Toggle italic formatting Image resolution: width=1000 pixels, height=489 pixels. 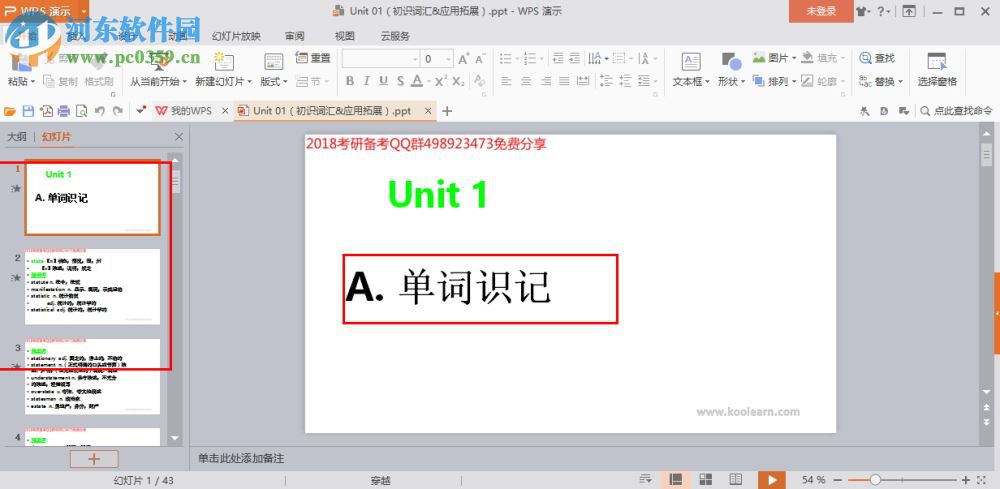pyautogui.click(x=366, y=81)
